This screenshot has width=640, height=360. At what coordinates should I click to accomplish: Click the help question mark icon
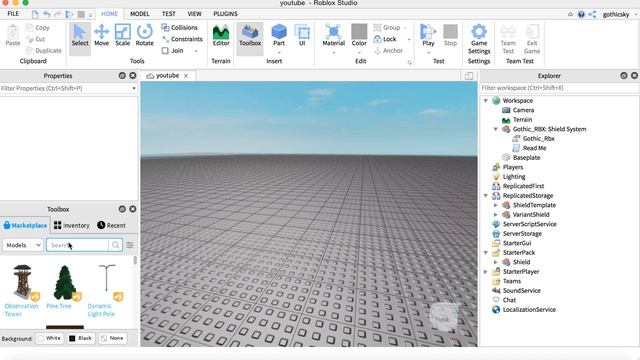pyautogui.click(x=581, y=14)
